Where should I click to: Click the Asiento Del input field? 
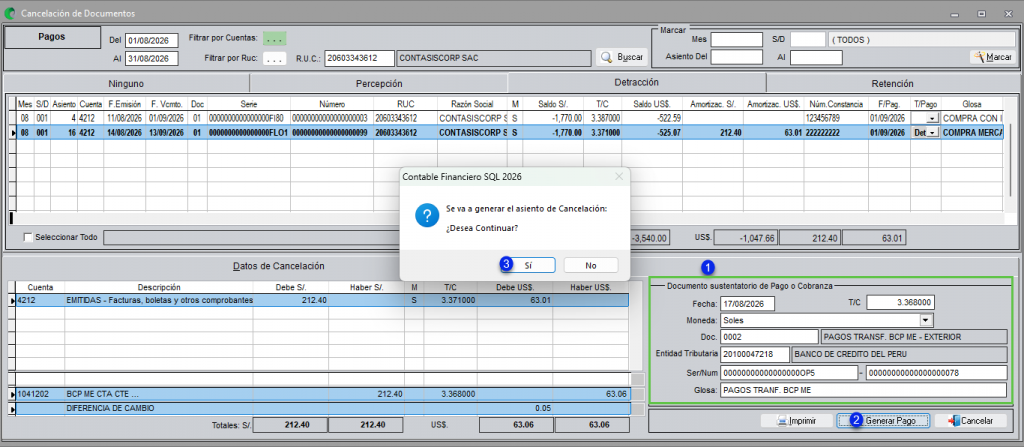pos(737,58)
